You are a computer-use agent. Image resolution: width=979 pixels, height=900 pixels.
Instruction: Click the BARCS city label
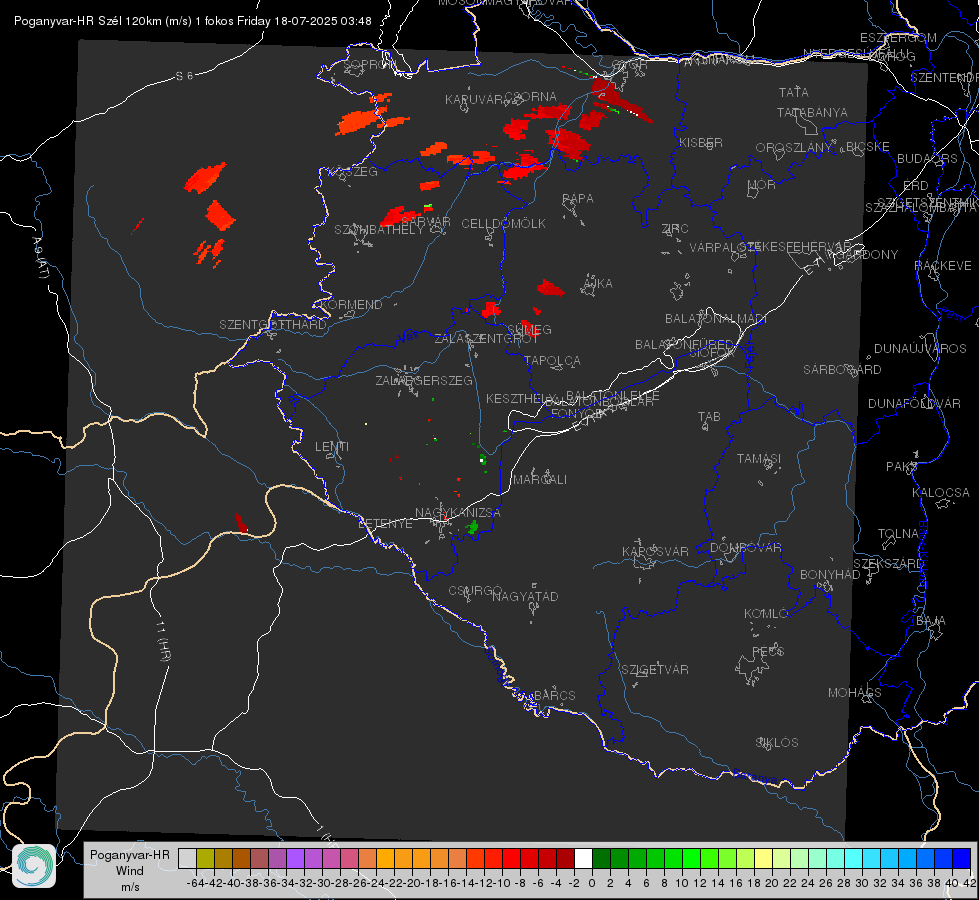[555, 695]
